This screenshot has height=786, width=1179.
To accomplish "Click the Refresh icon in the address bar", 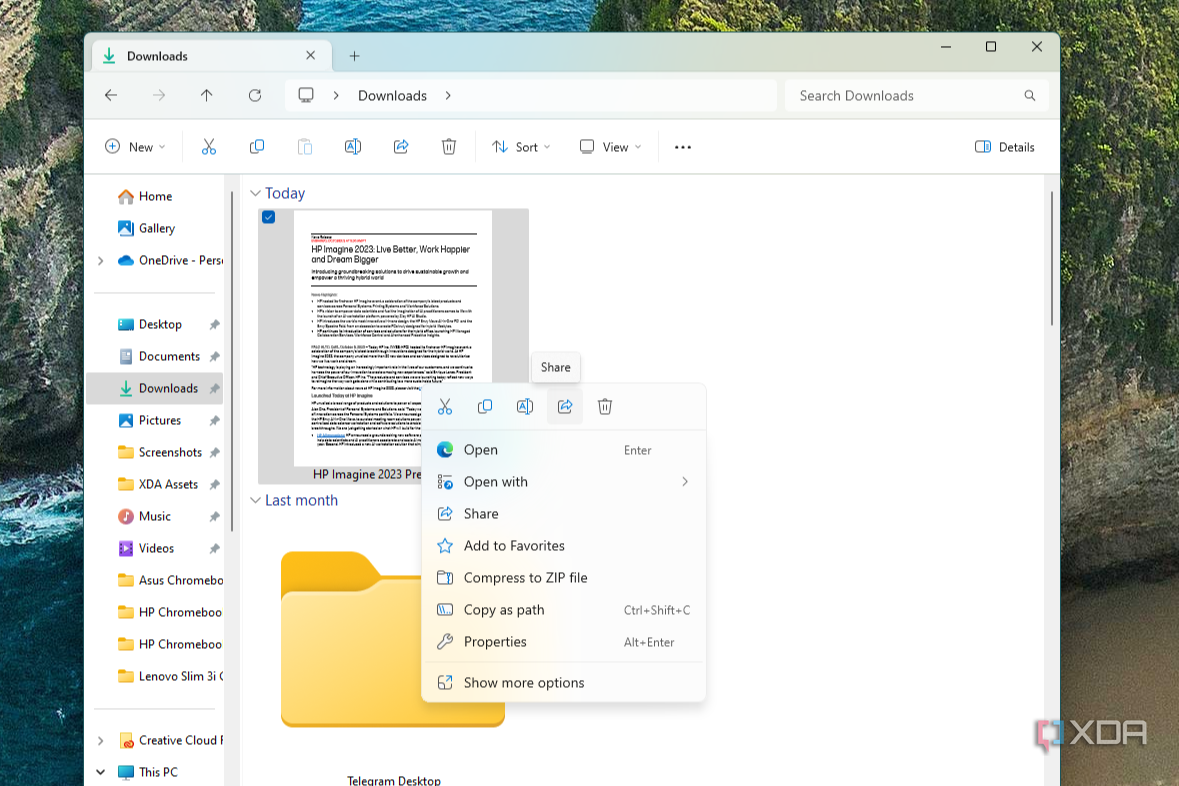I will point(255,95).
